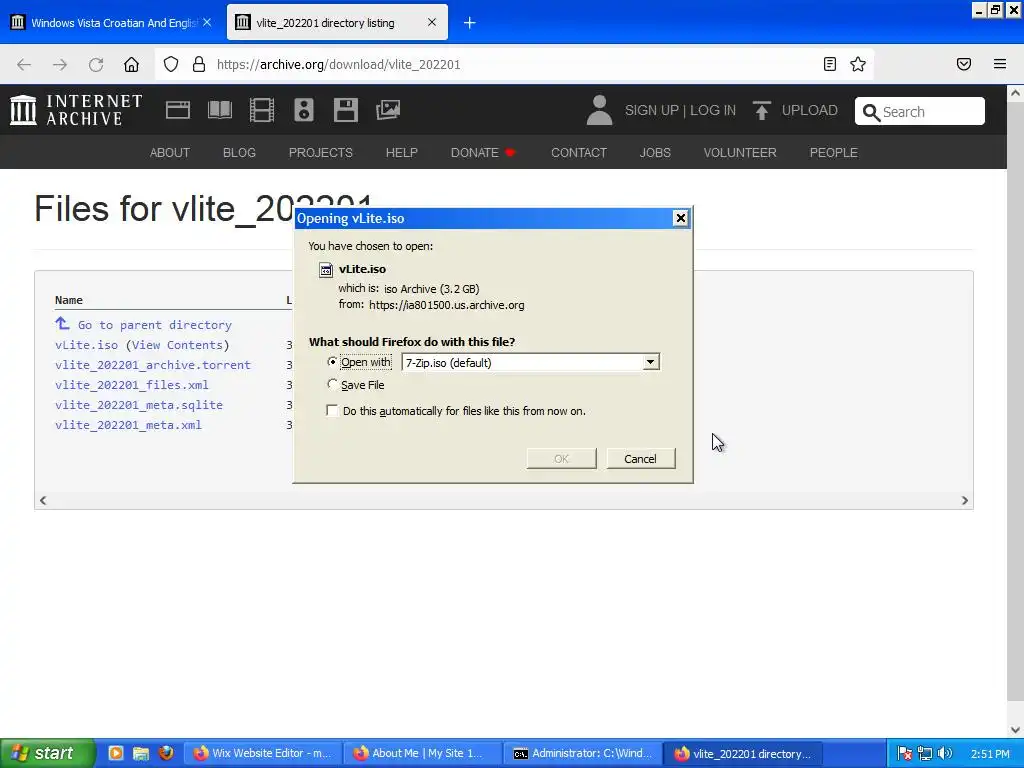Click the SIGN UP link
Viewport: 1024px width, 768px height.
tap(652, 110)
